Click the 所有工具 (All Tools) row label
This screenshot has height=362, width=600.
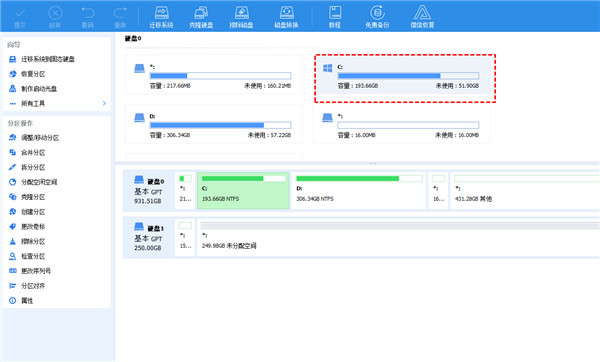click(33, 103)
